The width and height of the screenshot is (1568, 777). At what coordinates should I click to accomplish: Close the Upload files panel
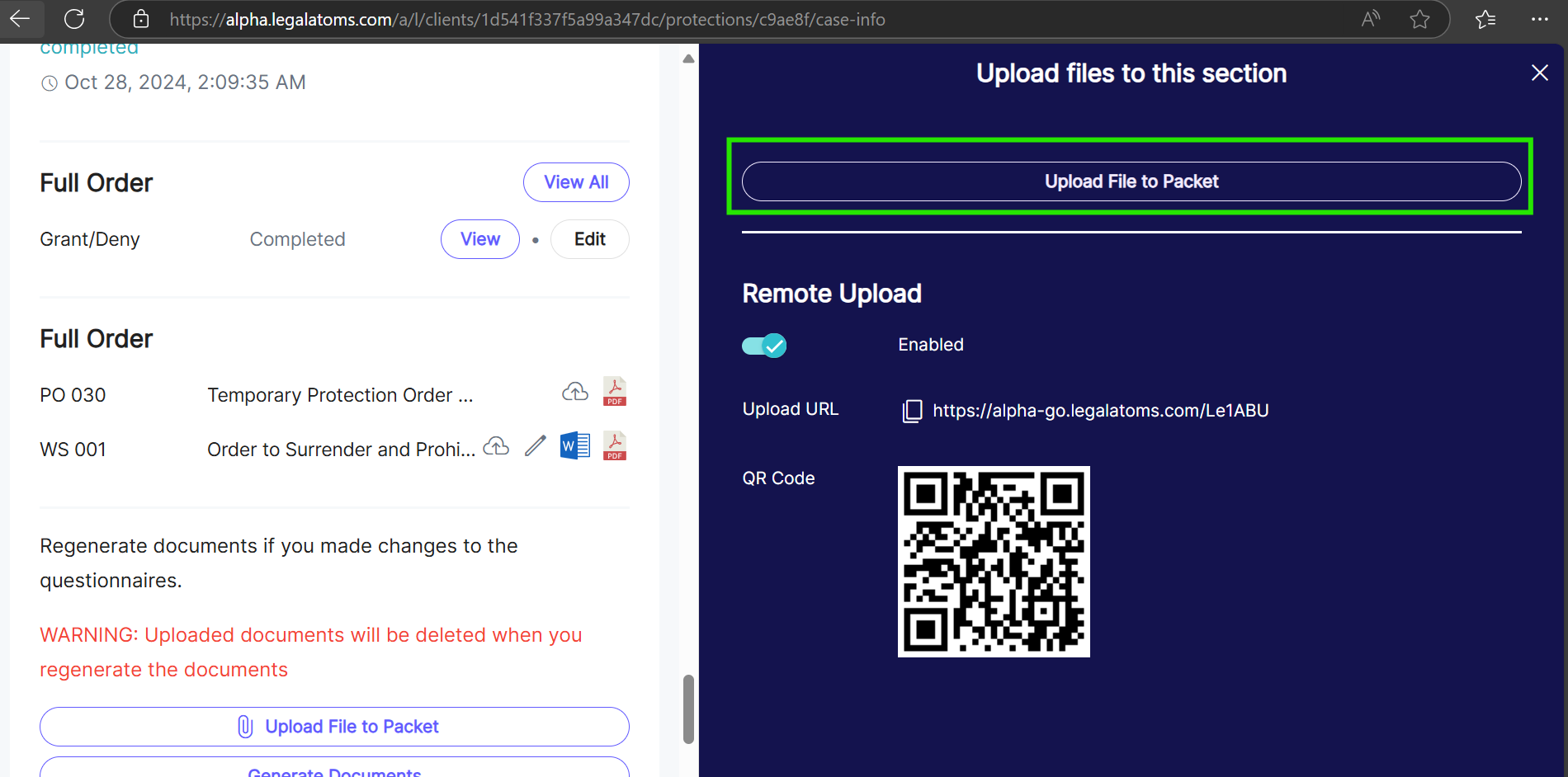(x=1540, y=73)
